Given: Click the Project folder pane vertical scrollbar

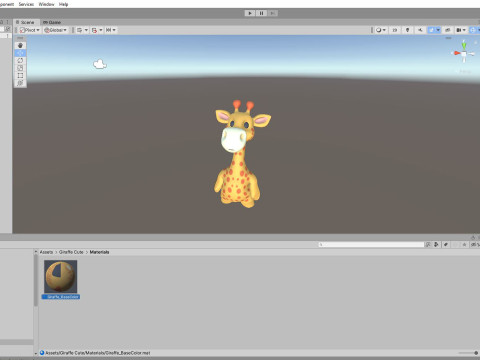Looking at the screenshot, I should pos(36,280).
